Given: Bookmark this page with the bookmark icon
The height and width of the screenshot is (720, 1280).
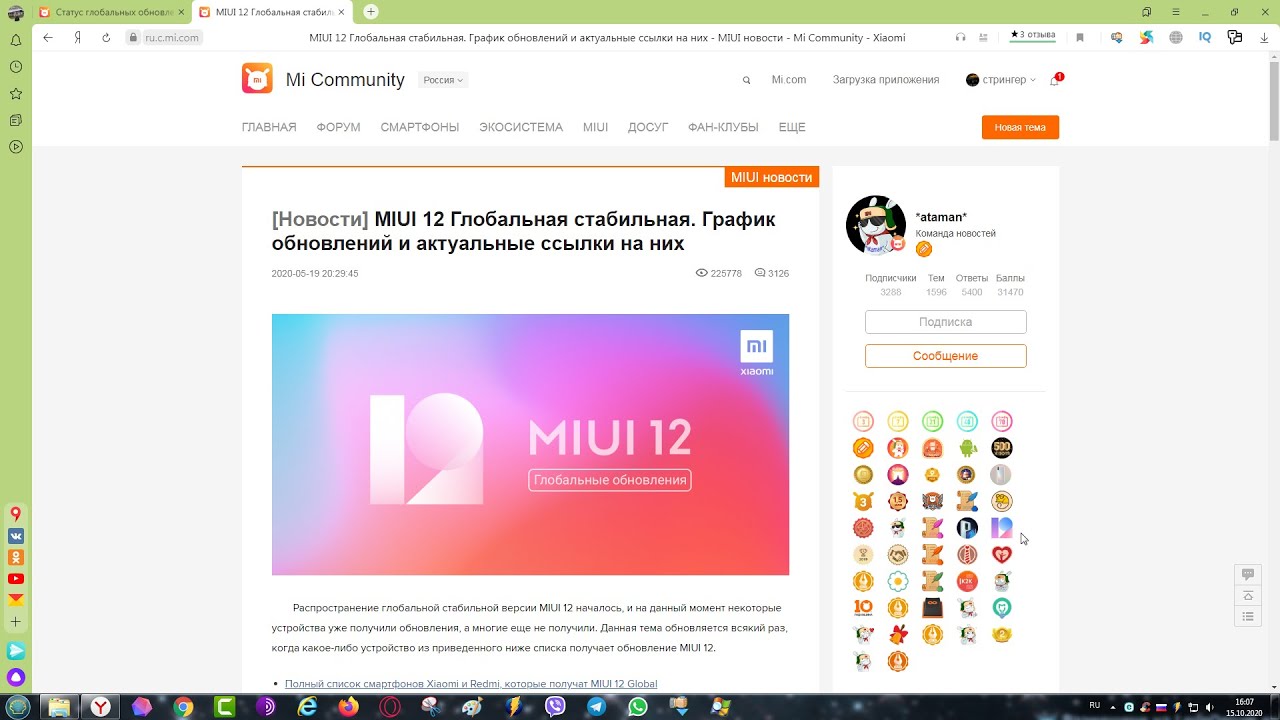Looking at the screenshot, I should tap(1080, 38).
